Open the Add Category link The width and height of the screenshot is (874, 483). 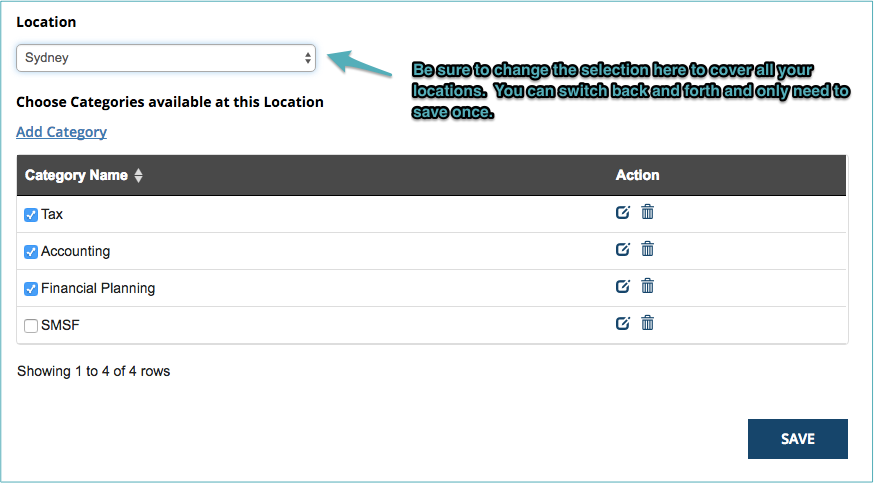point(61,132)
